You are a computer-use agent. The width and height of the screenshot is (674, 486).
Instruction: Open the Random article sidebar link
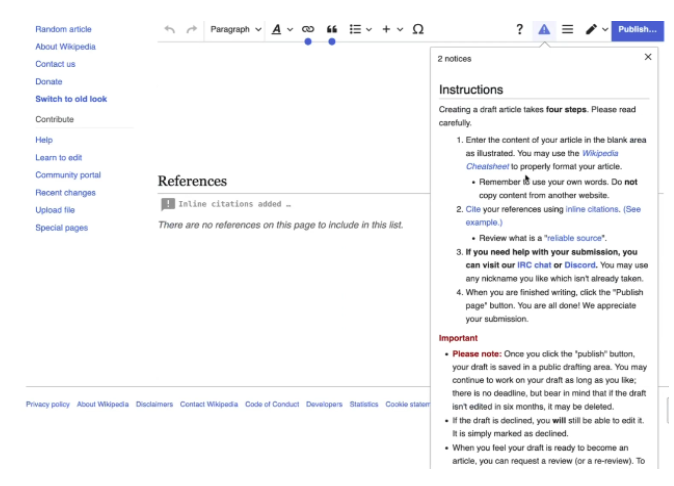pos(63,29)
